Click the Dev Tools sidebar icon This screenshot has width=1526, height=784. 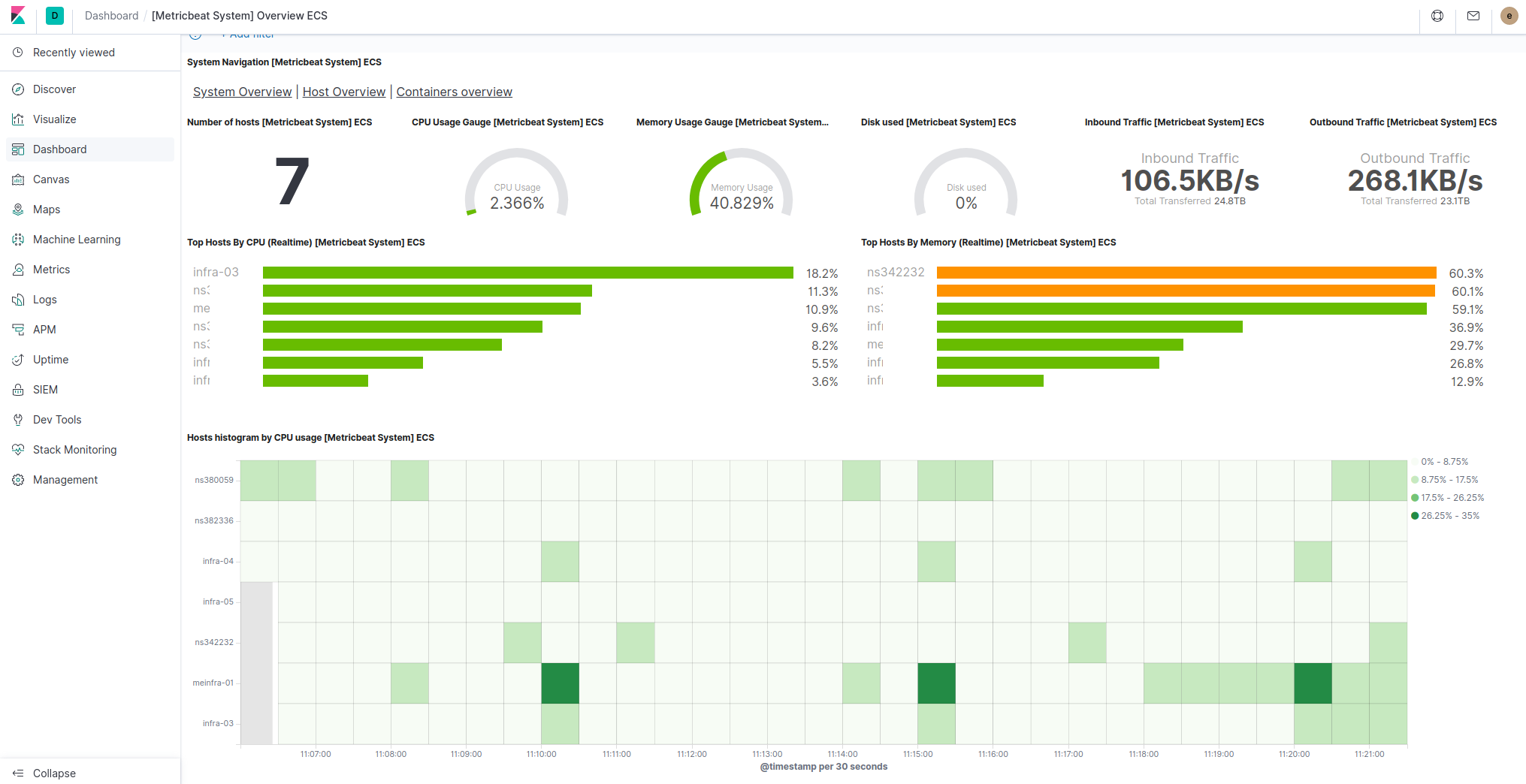click(x=18, y=420)
